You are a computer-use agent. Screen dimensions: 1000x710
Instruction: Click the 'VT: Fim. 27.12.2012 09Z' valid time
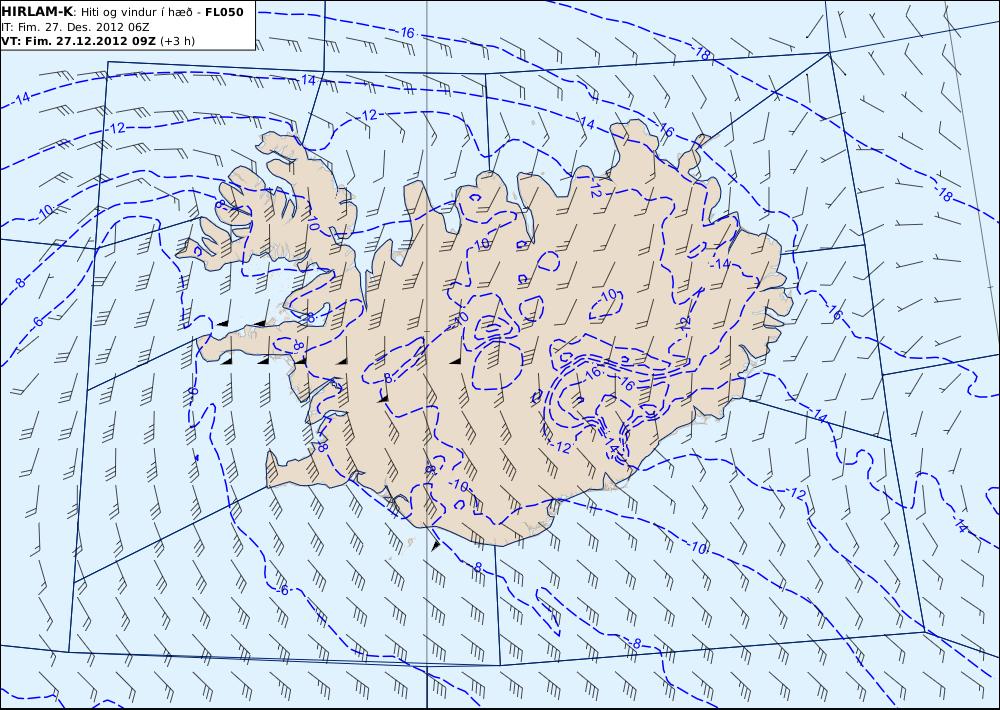tap(78, 41)
